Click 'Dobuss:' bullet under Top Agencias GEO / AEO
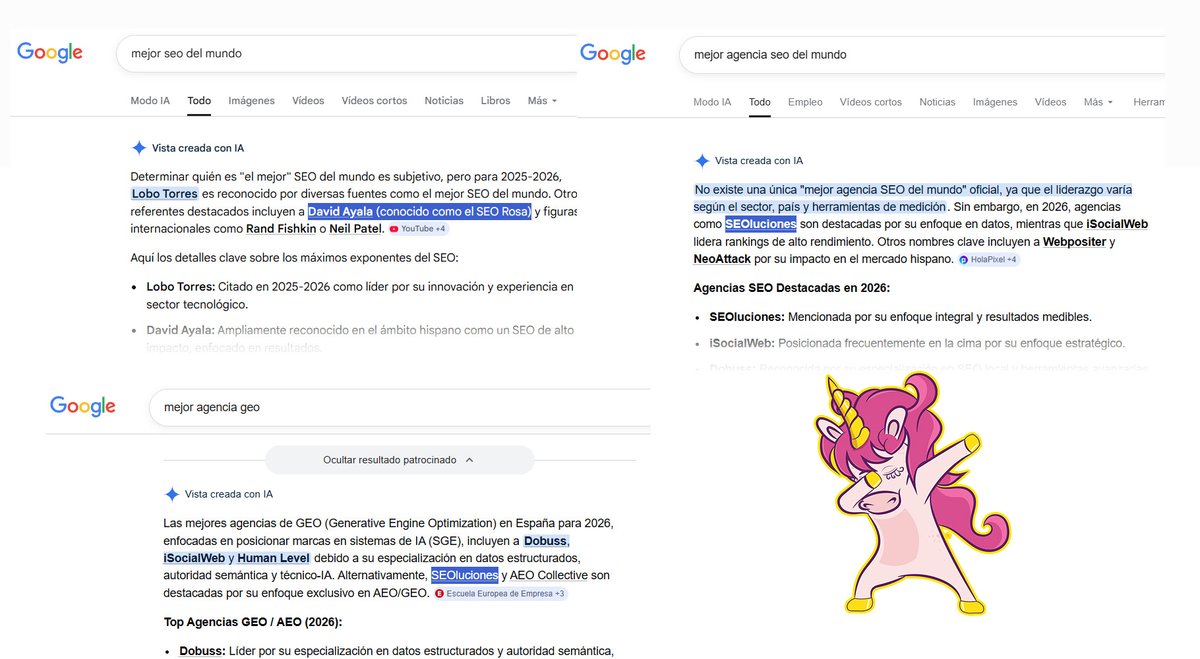 pos(202,651)
